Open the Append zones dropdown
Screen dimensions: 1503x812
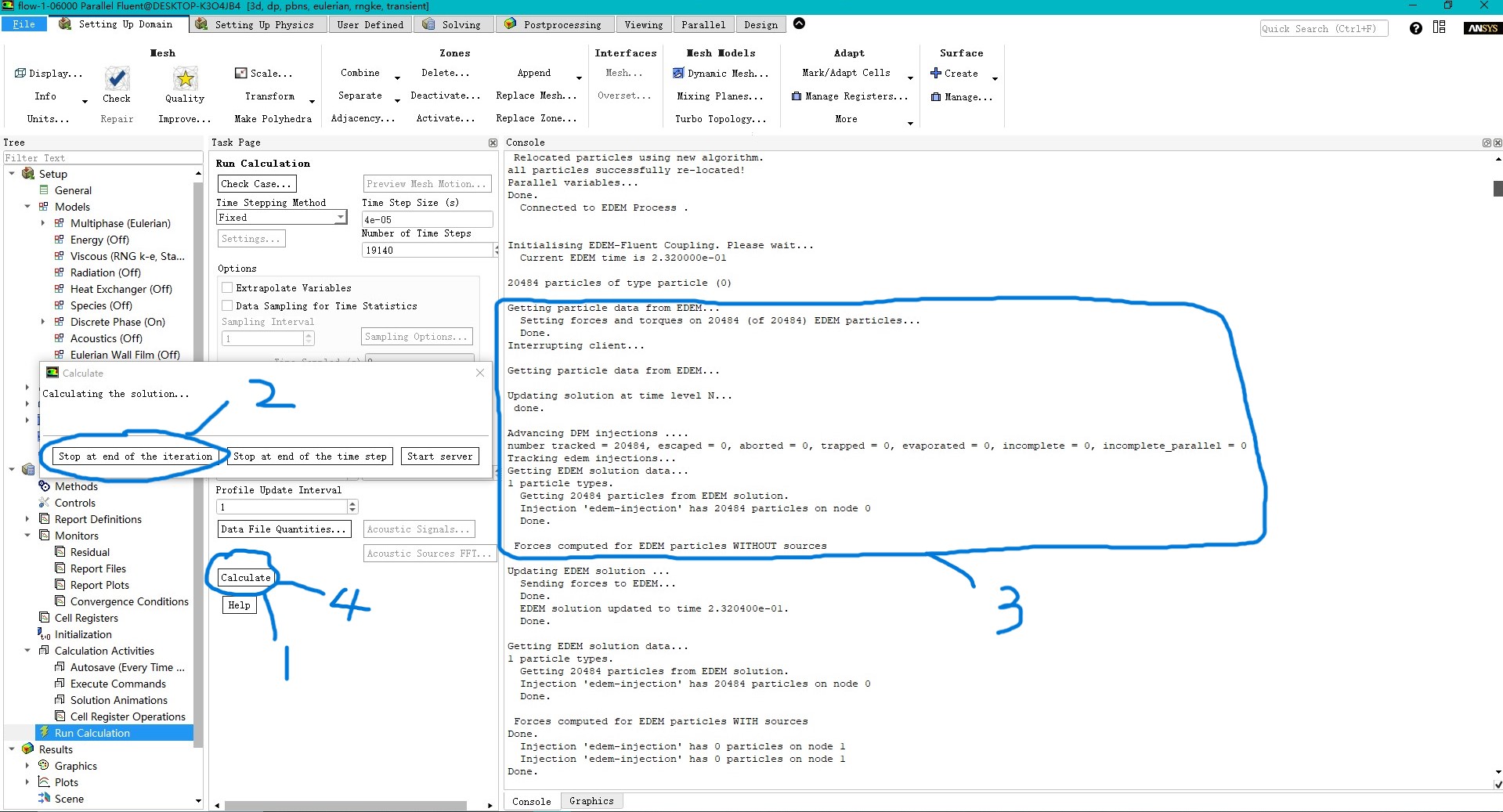[x=579, y=78]
